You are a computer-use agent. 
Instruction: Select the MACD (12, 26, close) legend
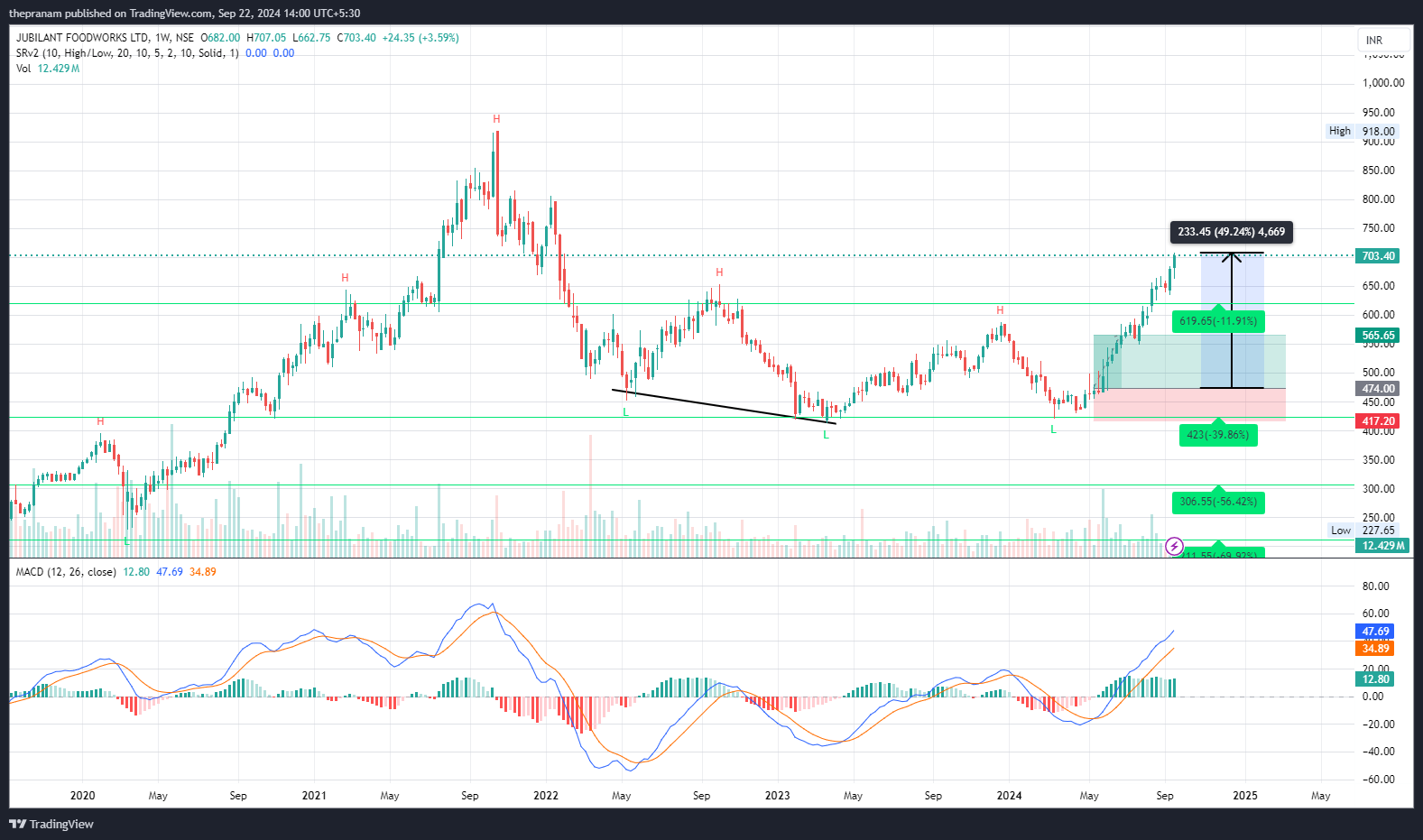(x=66, y=572)
